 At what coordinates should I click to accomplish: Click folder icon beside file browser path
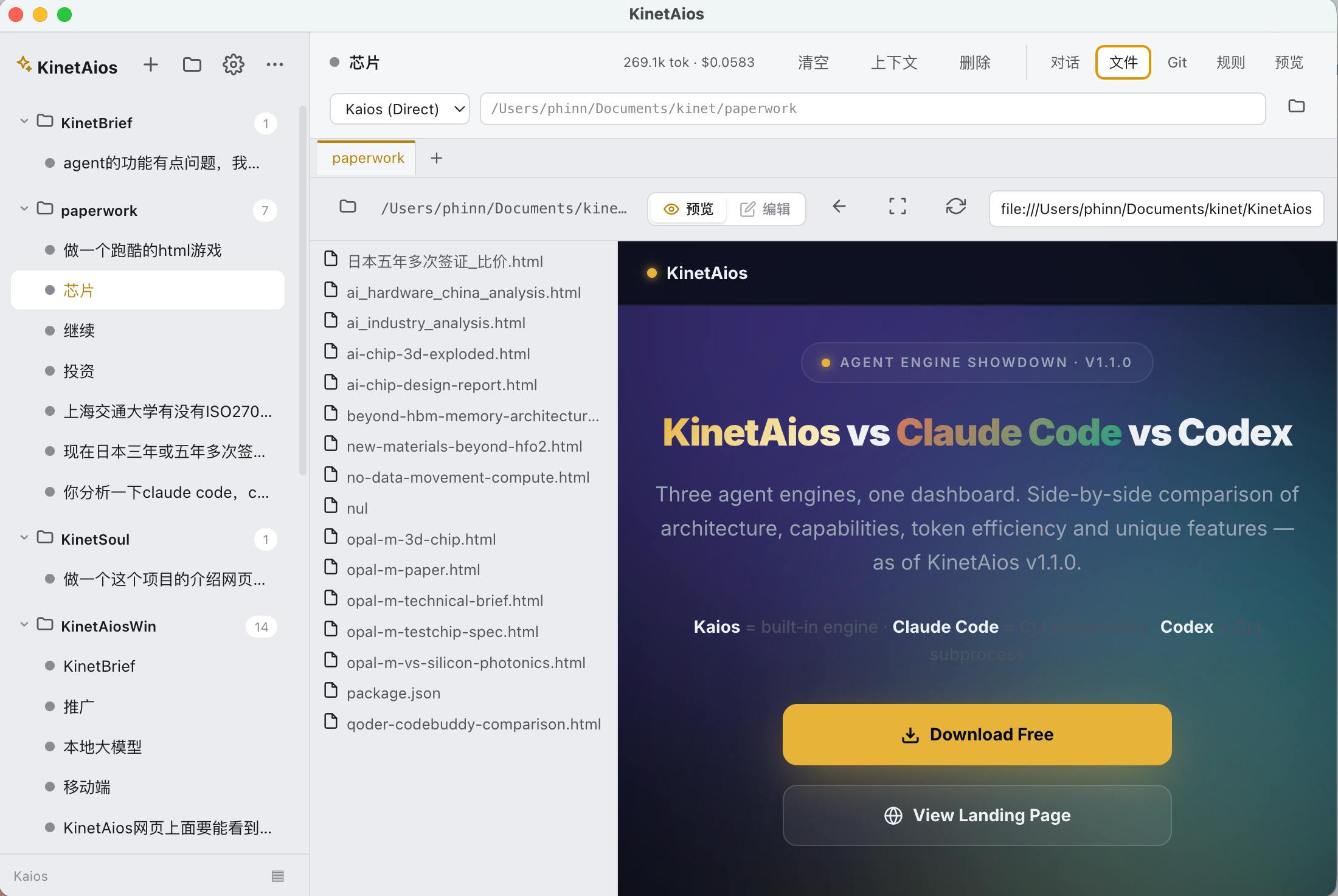click(x=347, y=207)
